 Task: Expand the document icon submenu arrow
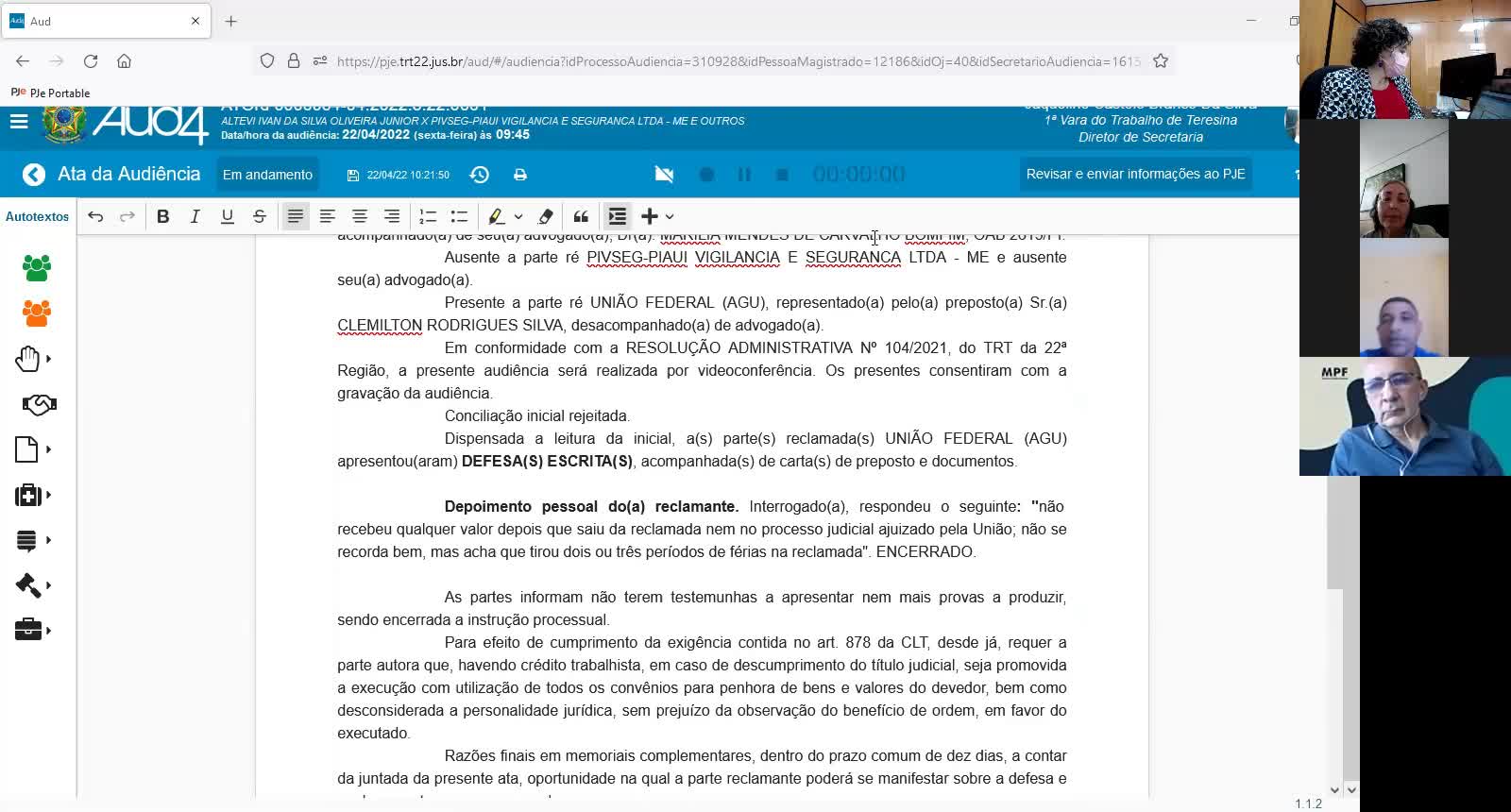[x=49, y=449]
